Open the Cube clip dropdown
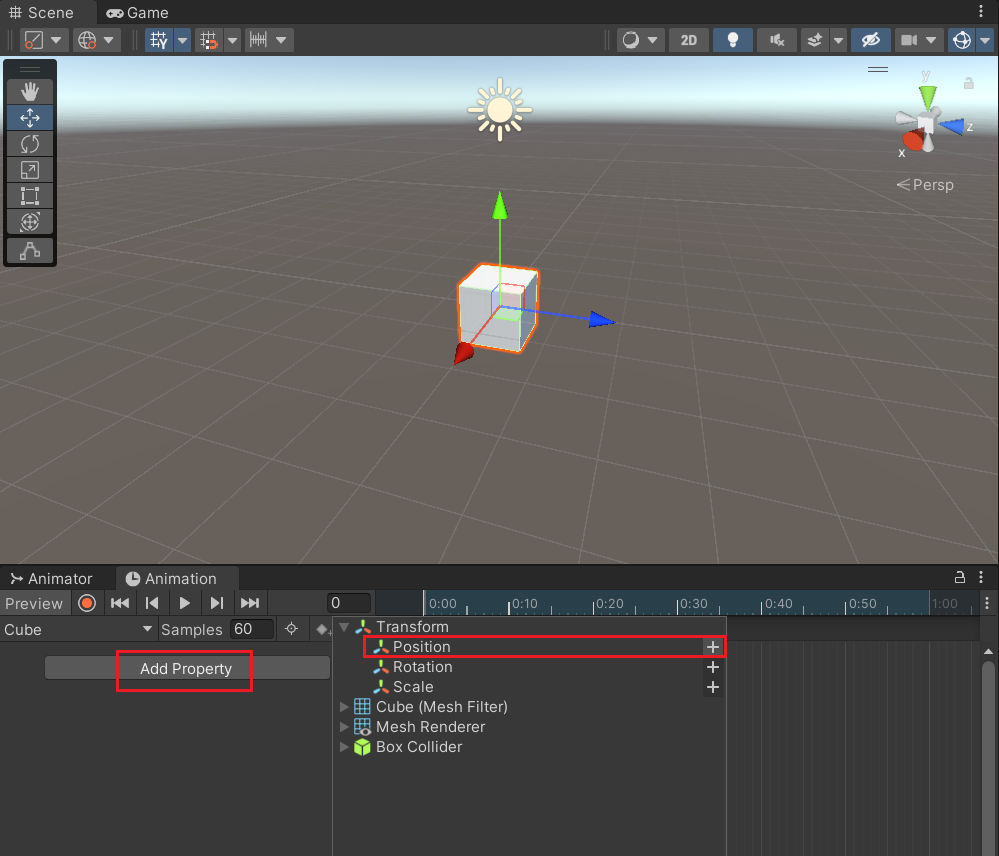This screenshot has width=999, height=856. pos(78,629)
